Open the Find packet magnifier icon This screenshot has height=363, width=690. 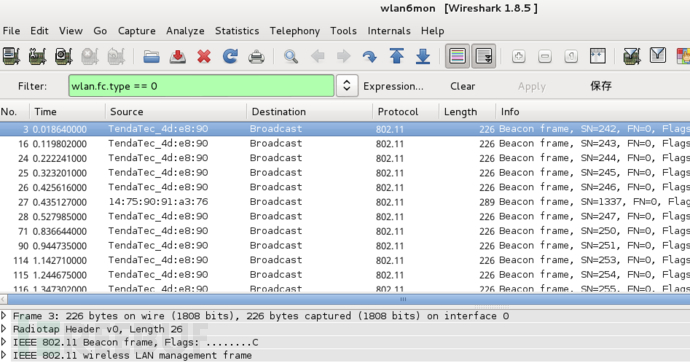(291, 56)
